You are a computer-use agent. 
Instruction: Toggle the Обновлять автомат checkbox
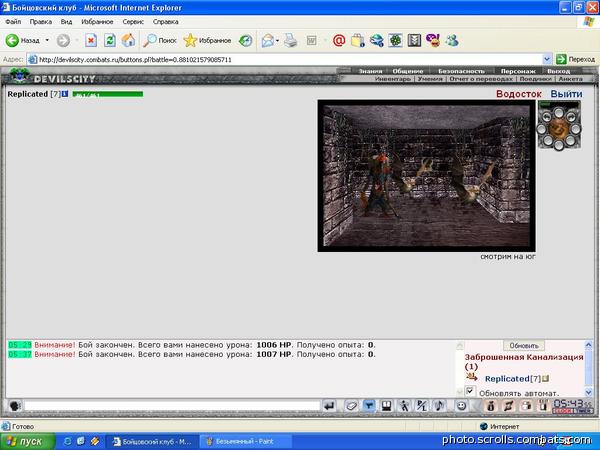click(x=470, y=391)
